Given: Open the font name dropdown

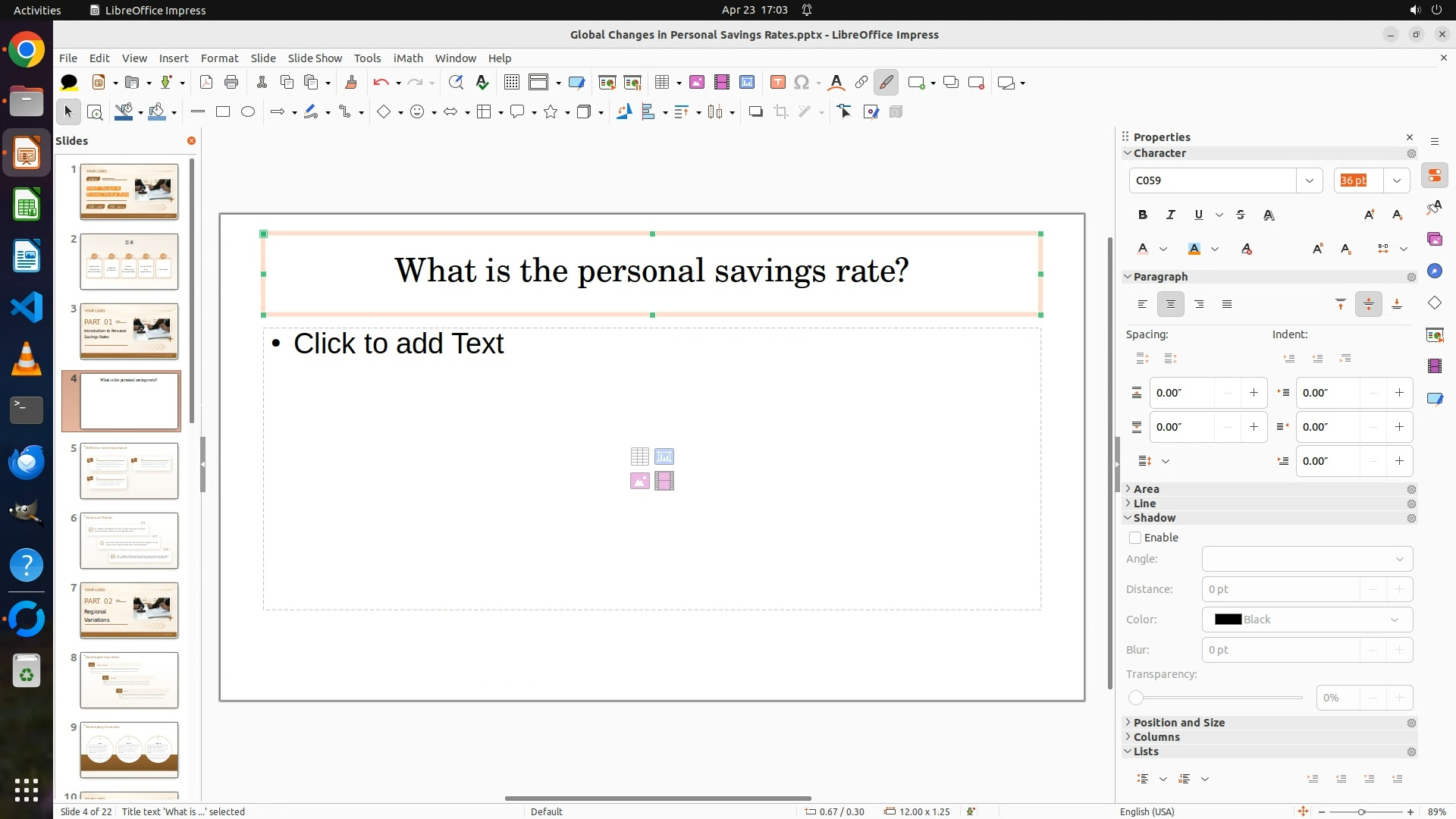Looking at the screenshot, I should (1309, 180).
